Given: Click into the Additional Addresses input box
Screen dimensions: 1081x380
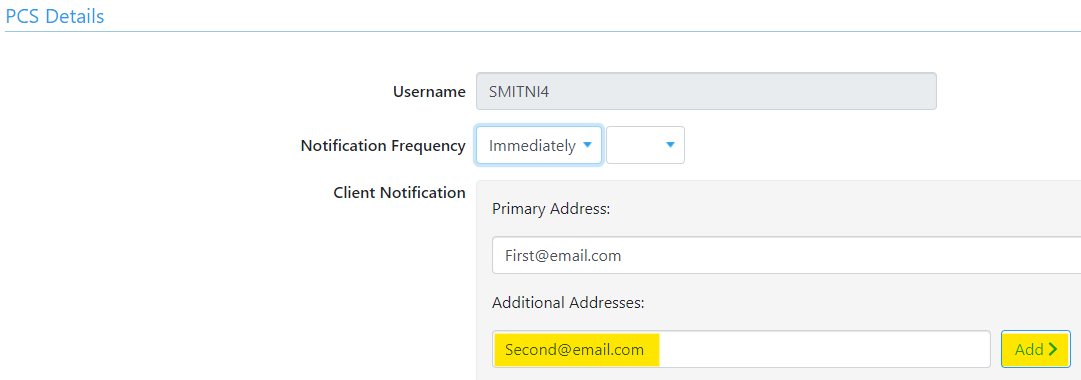Looking at the screenshot, I should click(742, 350).
